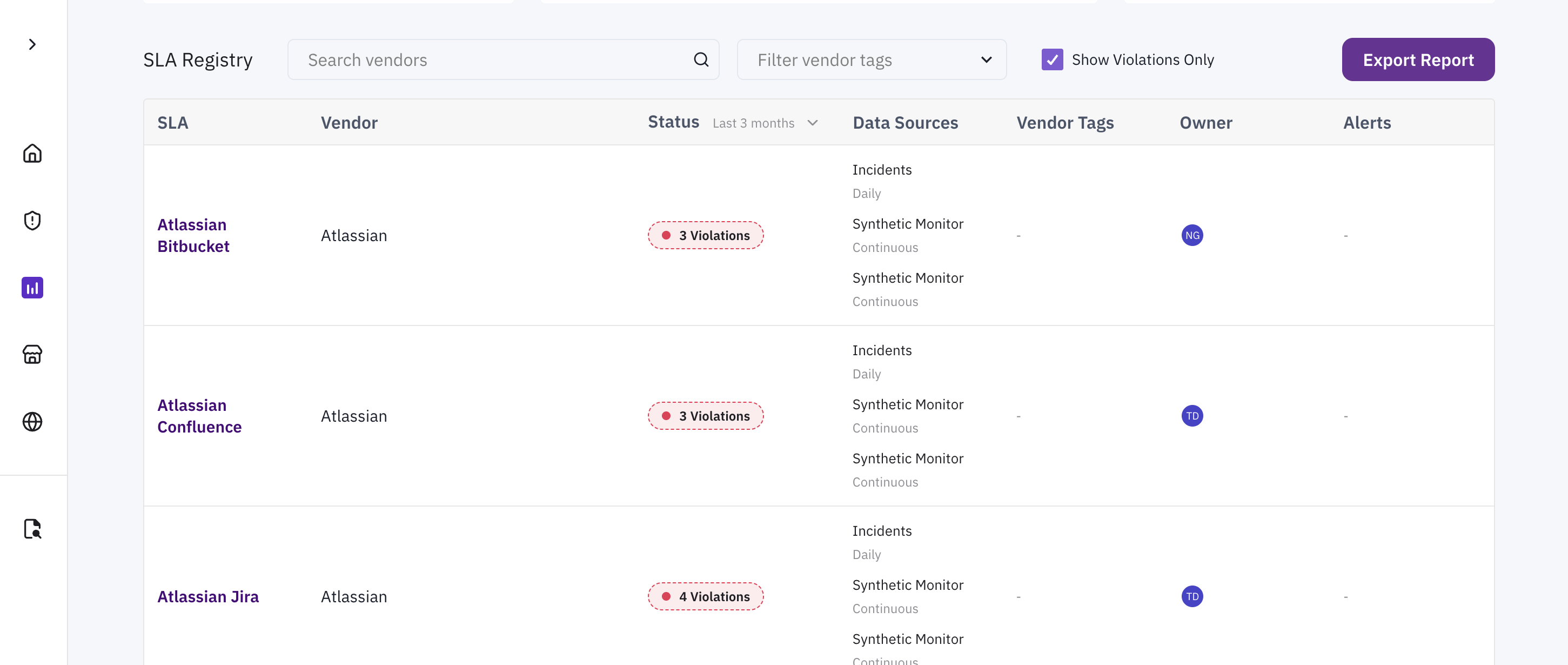The height and width of the screenshot is (665, 1568).
Task: Open the Atlassian Confluence SLA link
Action: pos(199,416)
